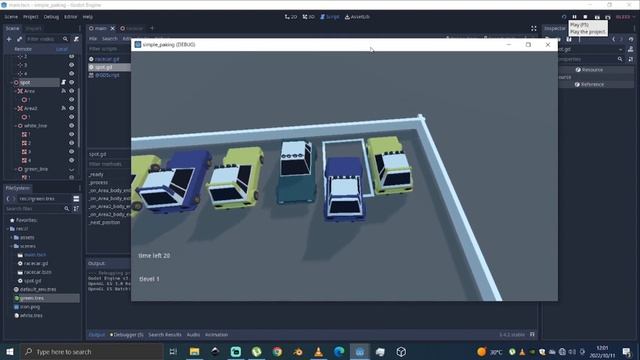The image size is (640, 360).
Task: Open the renderer dropdown at the top right
Action: click(x=625, y=17)
